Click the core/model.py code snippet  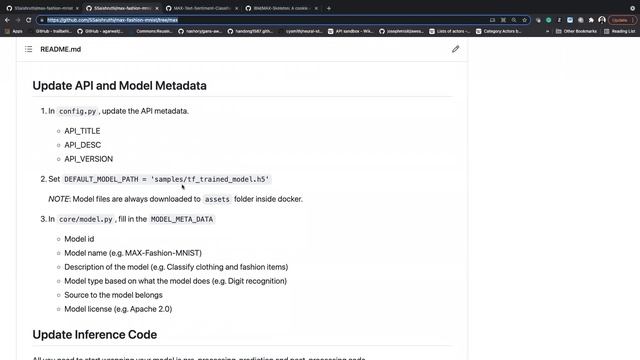click(x=85, y=219)
